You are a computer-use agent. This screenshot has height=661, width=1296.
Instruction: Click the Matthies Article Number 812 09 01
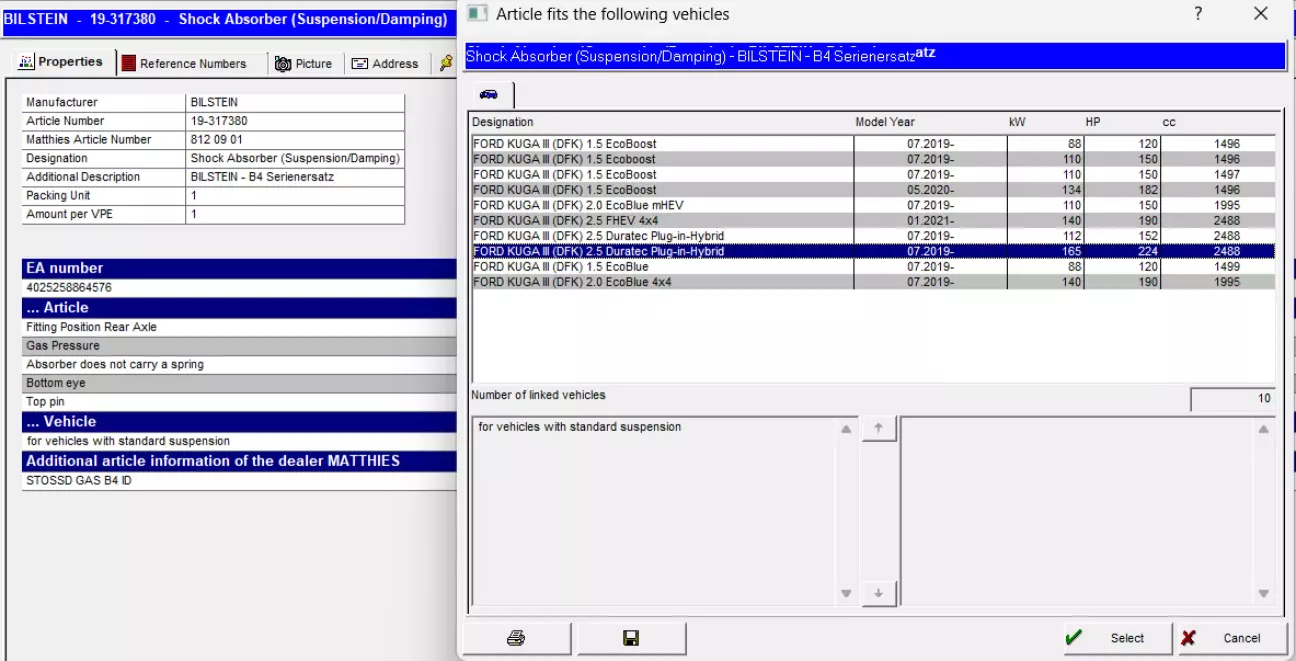tap(295, 140)
